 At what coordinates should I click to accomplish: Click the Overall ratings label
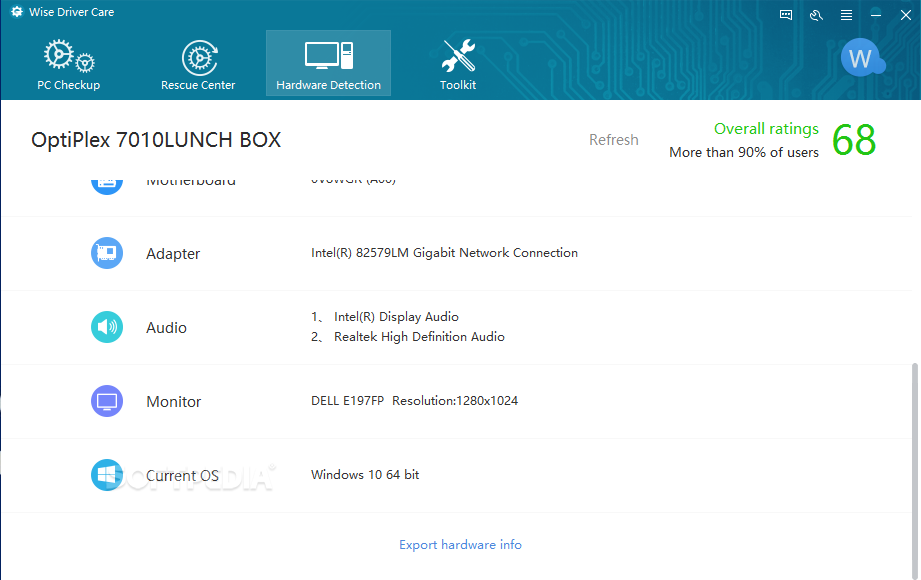pyautogui.click(x=767, y=129)
